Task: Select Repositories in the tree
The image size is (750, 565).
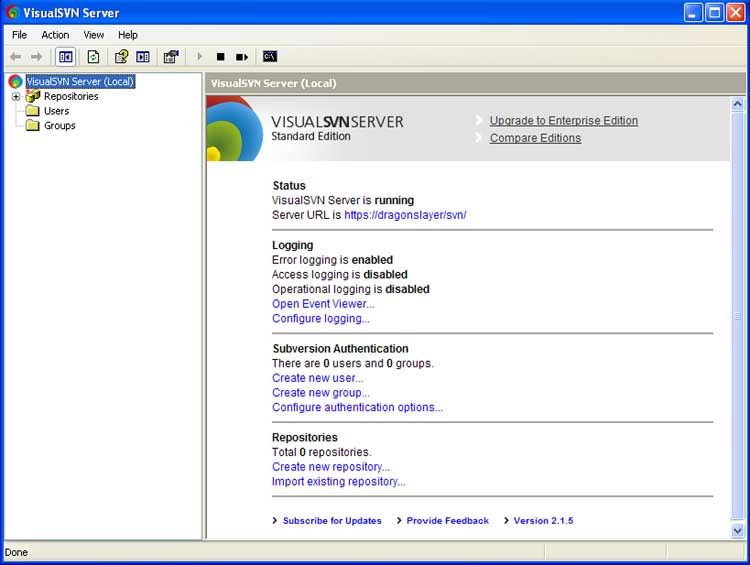Action: (x=71, y=96)
